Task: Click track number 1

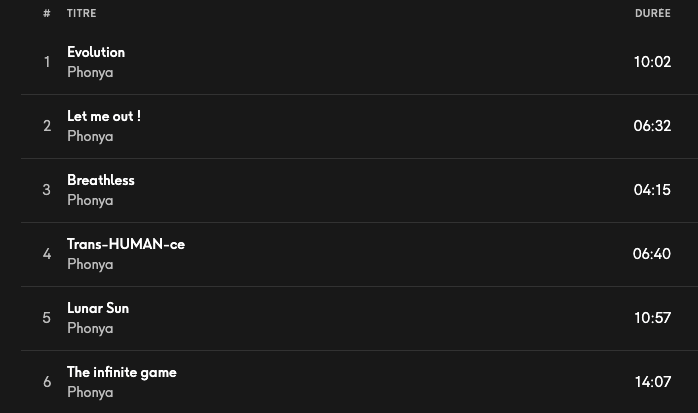Action: point(47,62)
